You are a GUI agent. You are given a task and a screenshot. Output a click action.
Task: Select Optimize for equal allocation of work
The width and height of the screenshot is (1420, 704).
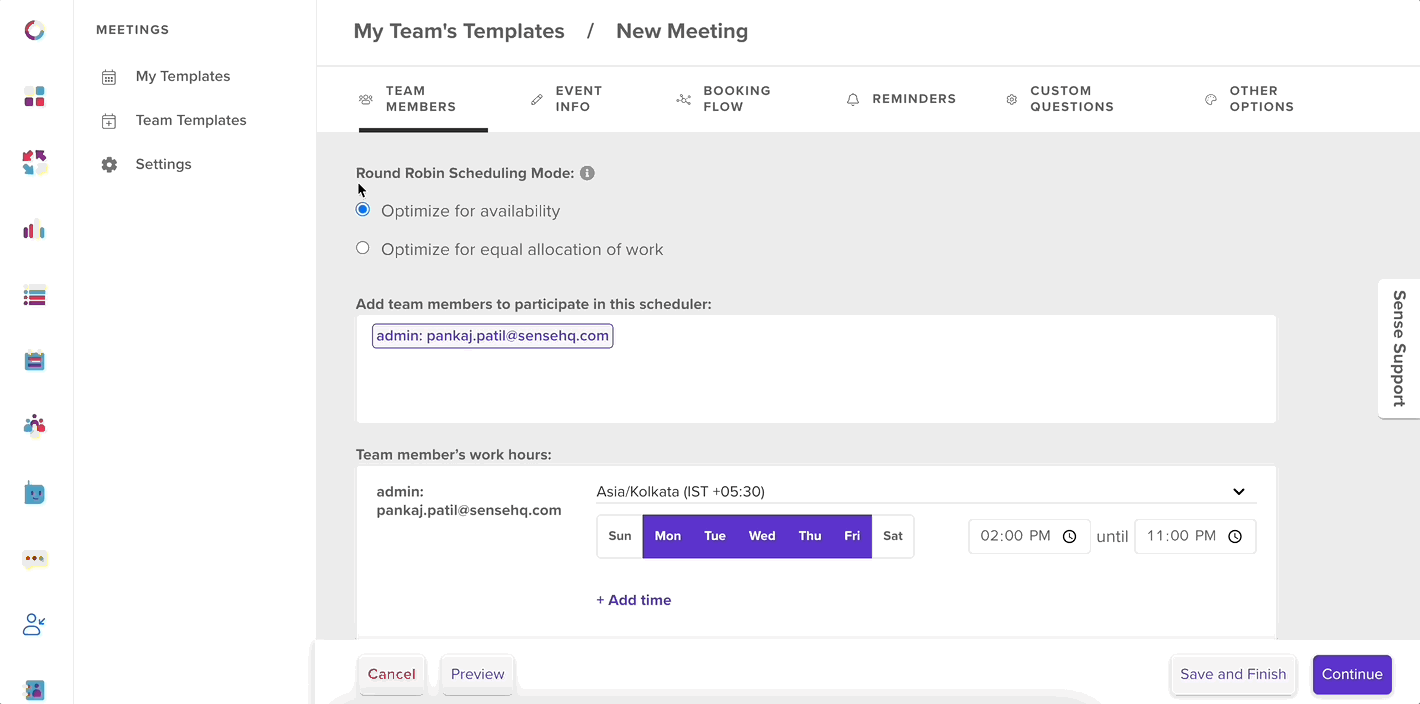coord(363,248)
